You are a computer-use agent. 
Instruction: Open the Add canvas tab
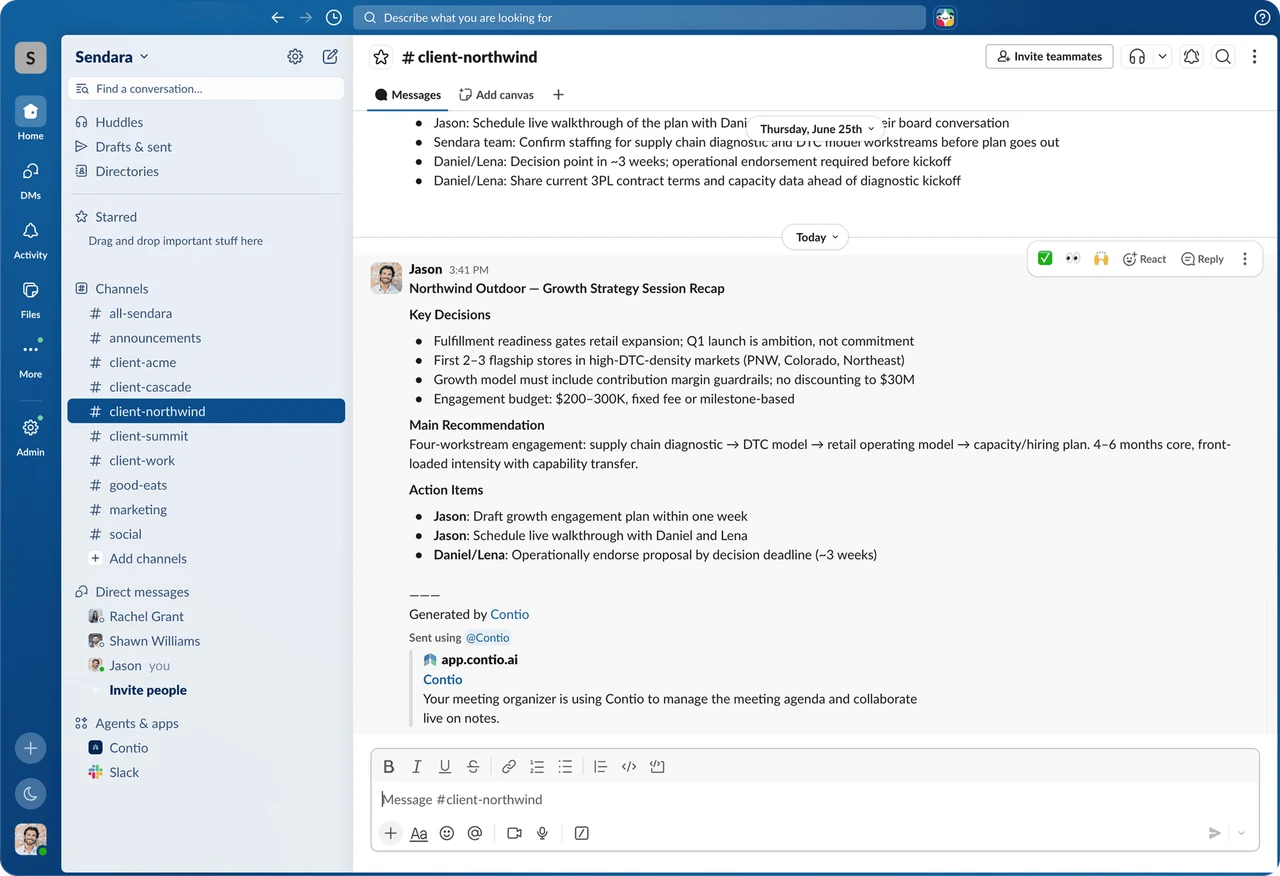(496, 95)
